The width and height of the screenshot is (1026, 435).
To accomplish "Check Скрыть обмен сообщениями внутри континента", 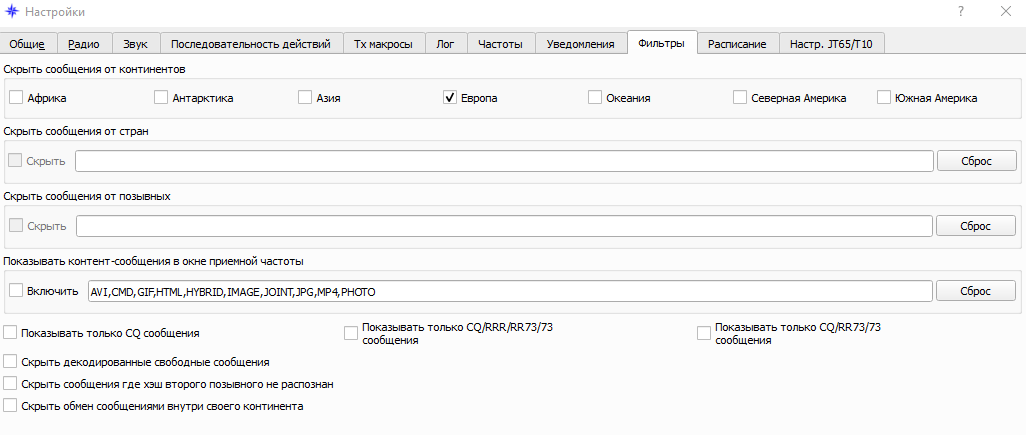I will pos(10,406).
